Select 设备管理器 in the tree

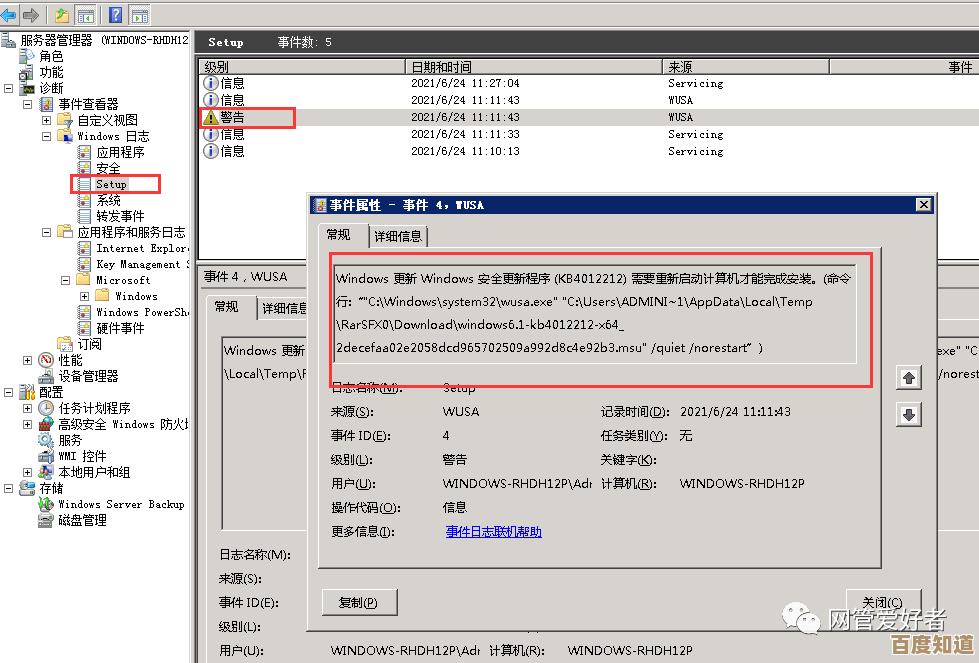[88, 376]
